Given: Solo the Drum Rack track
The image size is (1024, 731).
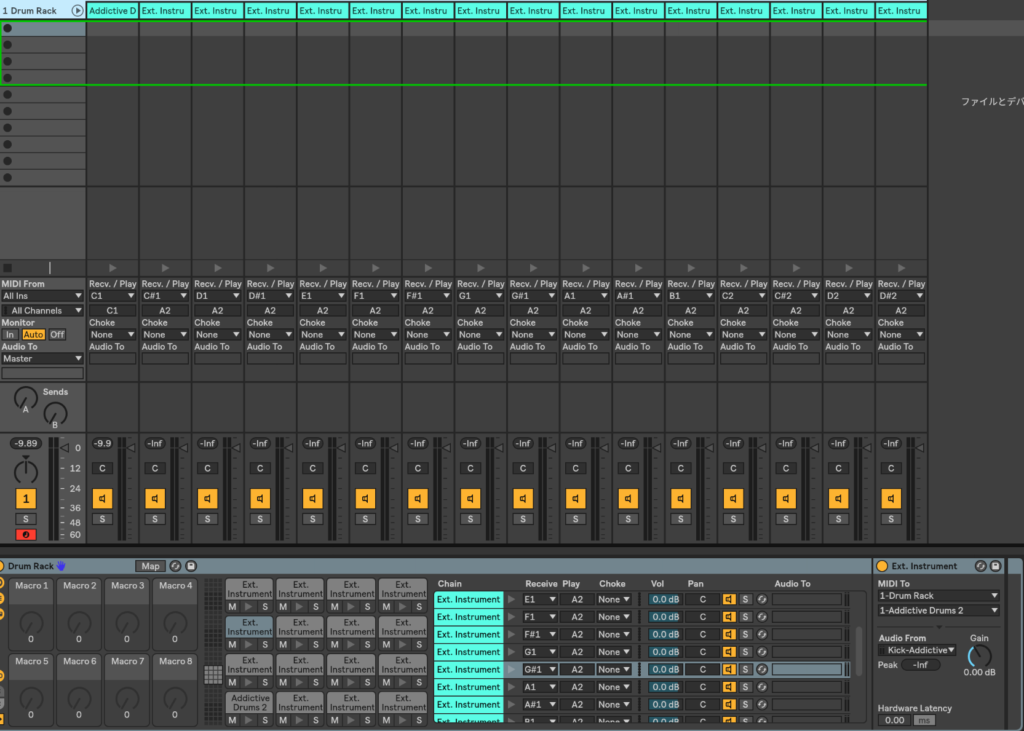Looking at the screenshot, I should coord(26,519).
